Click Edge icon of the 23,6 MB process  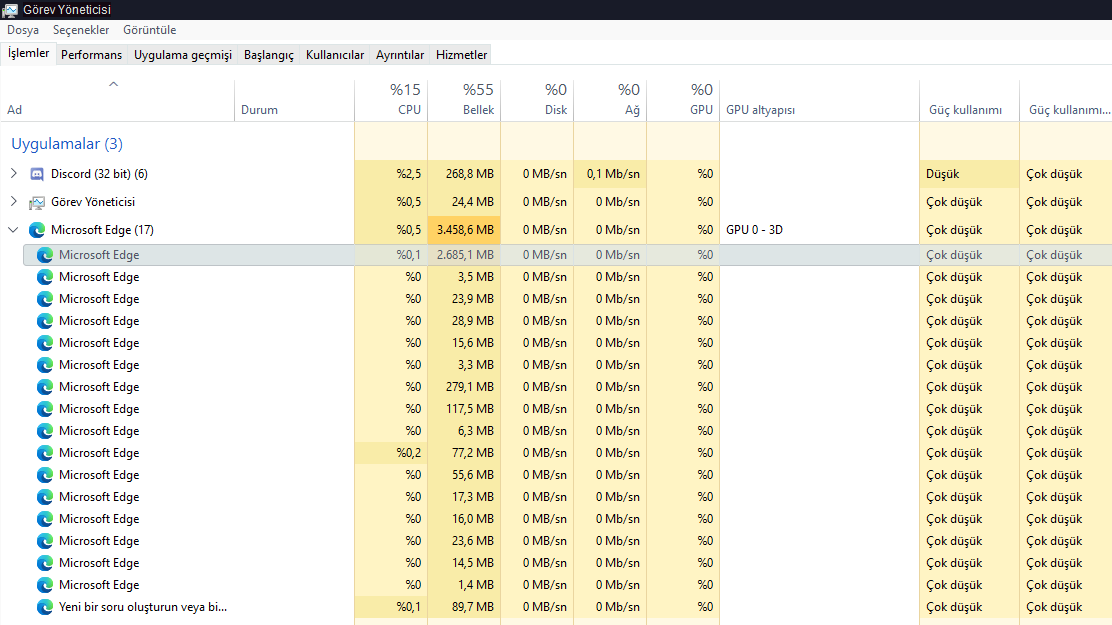tap(45, 541)
